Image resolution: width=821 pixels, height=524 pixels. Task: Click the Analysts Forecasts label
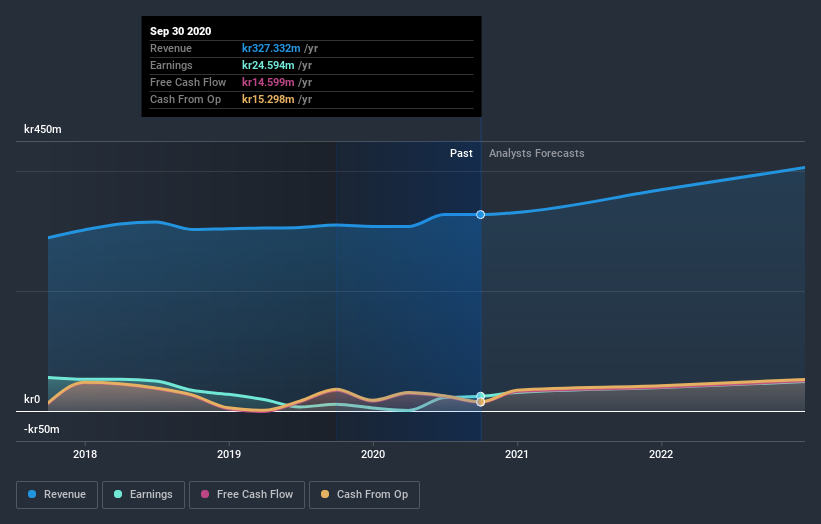(x=537, y=153)
